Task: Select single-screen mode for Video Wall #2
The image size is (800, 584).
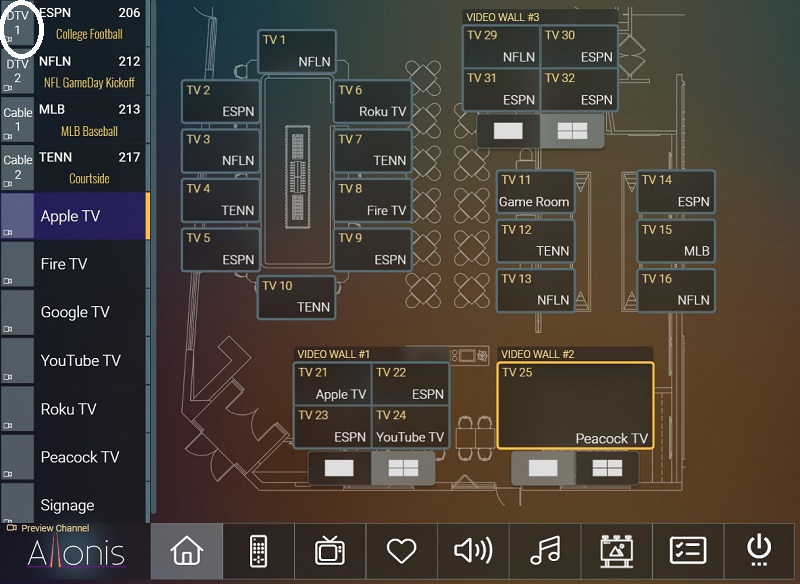Action: click(543, 468)
